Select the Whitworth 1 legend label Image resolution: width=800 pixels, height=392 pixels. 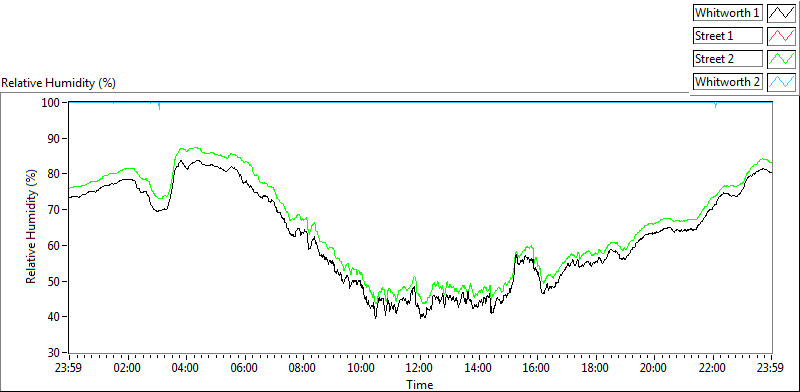click(728, 13)
